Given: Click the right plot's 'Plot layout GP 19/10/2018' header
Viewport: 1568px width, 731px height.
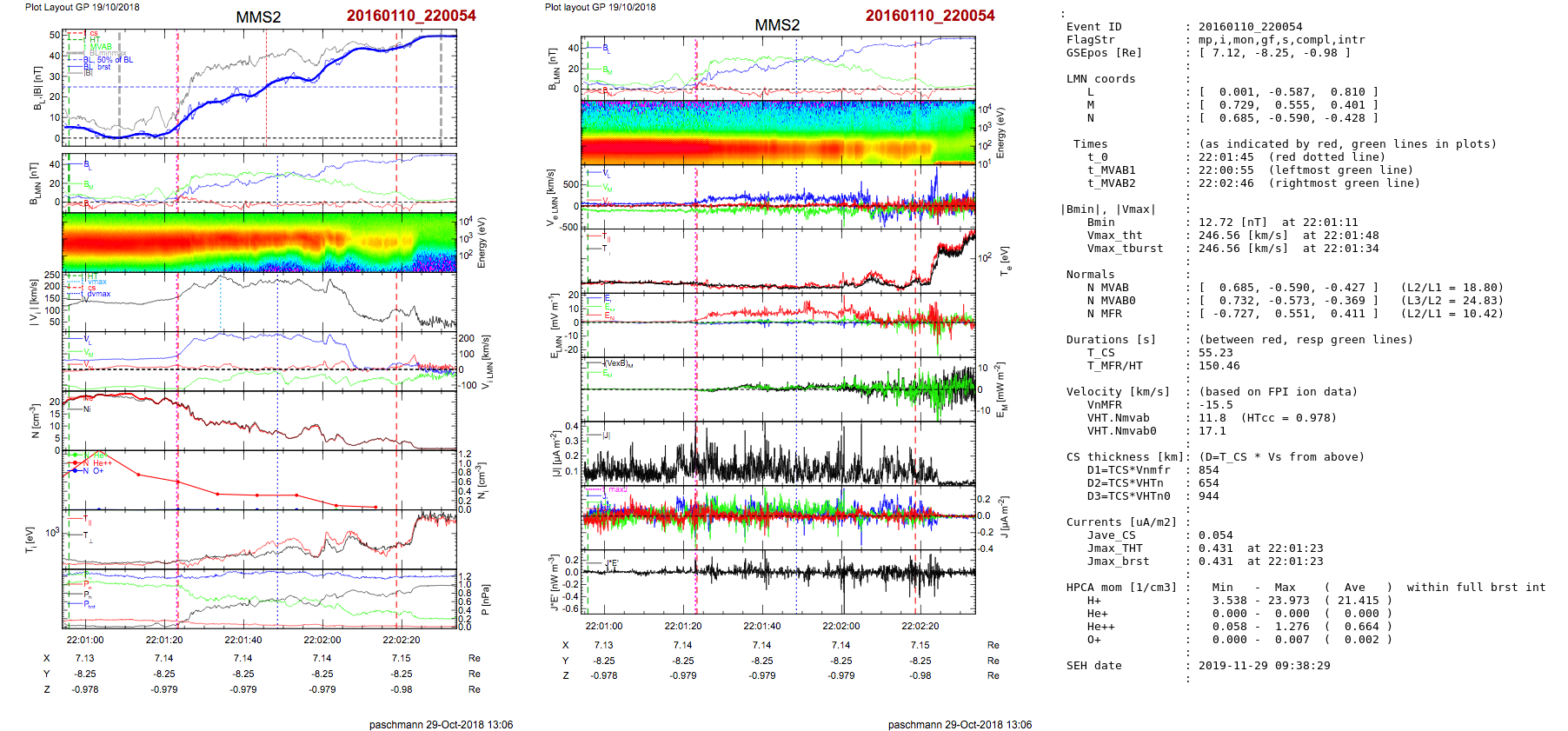Looking at the screenshot, I should pyautogui.click(x=600, y=7).
